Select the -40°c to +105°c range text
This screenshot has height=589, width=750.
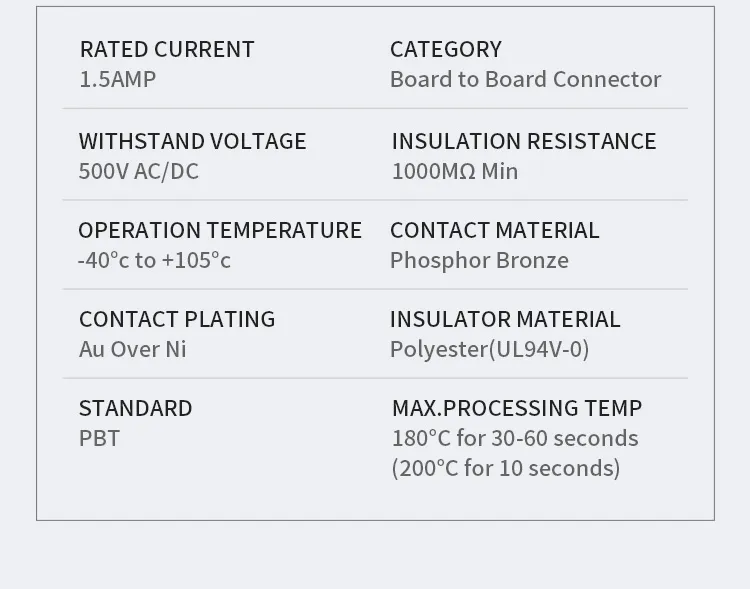point(154,260)
